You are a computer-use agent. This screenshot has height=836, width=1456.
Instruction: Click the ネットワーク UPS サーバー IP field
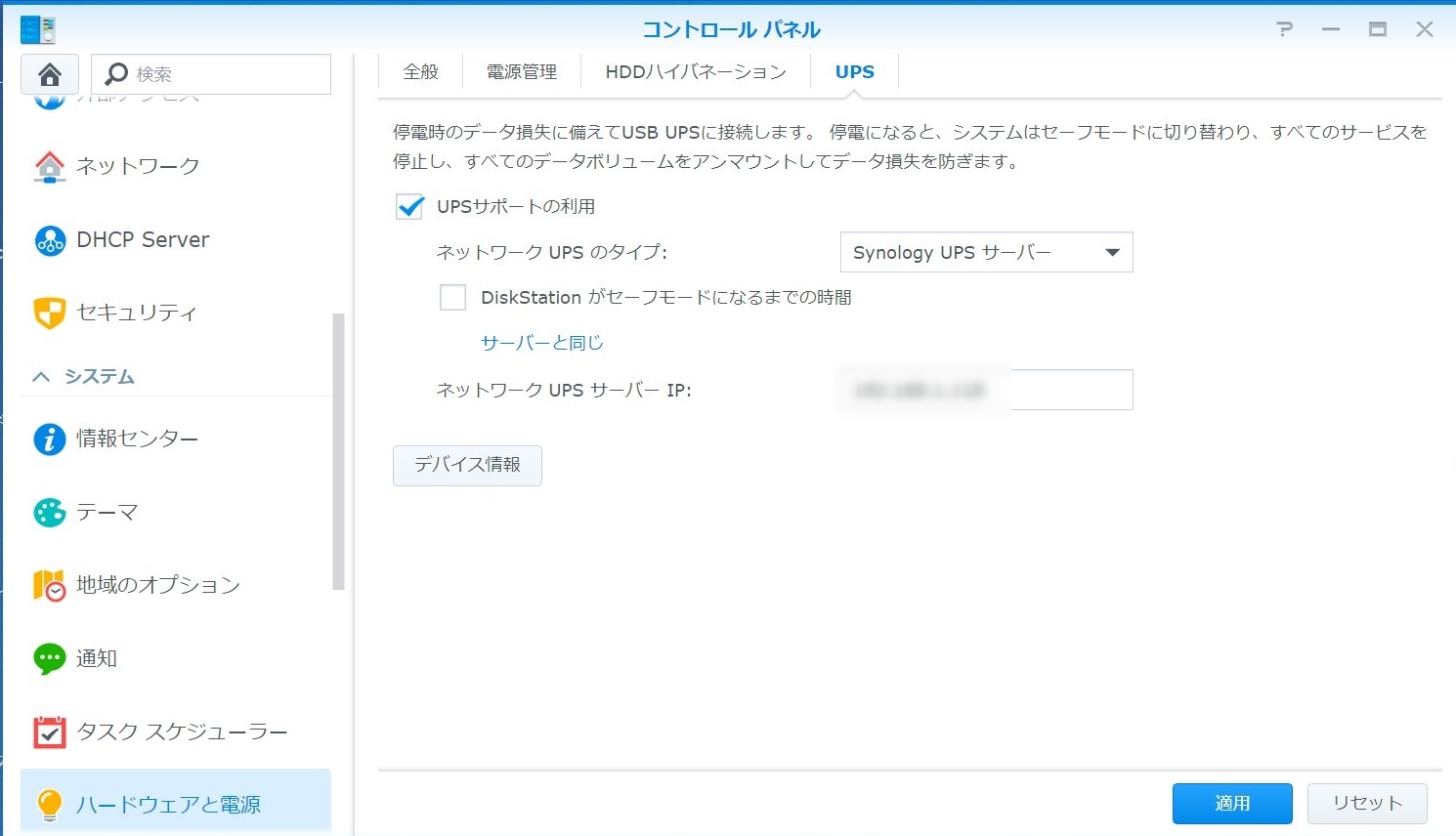tap(986, 390)
